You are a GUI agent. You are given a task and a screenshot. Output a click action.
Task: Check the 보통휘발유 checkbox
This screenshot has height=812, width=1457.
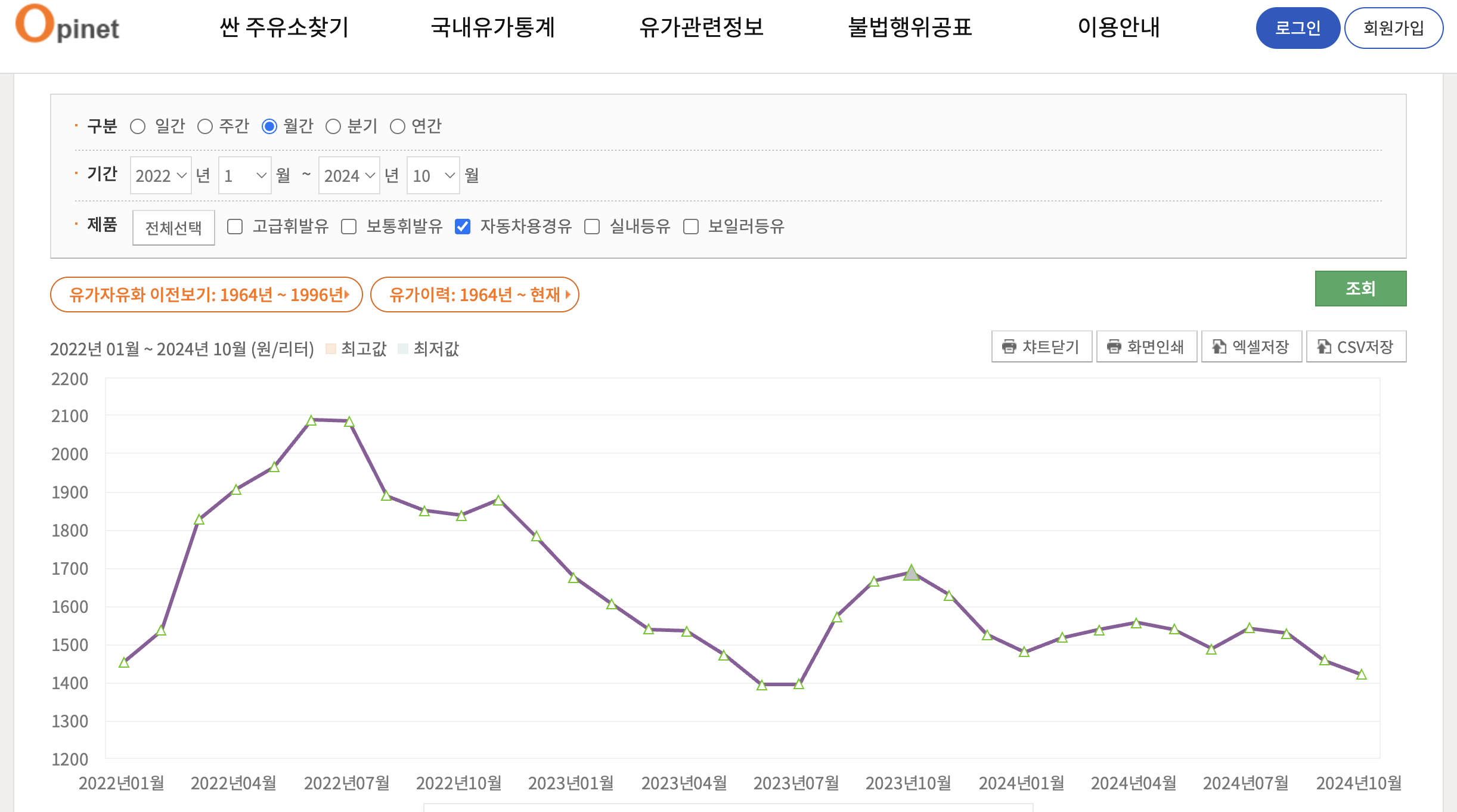point(349,227)
